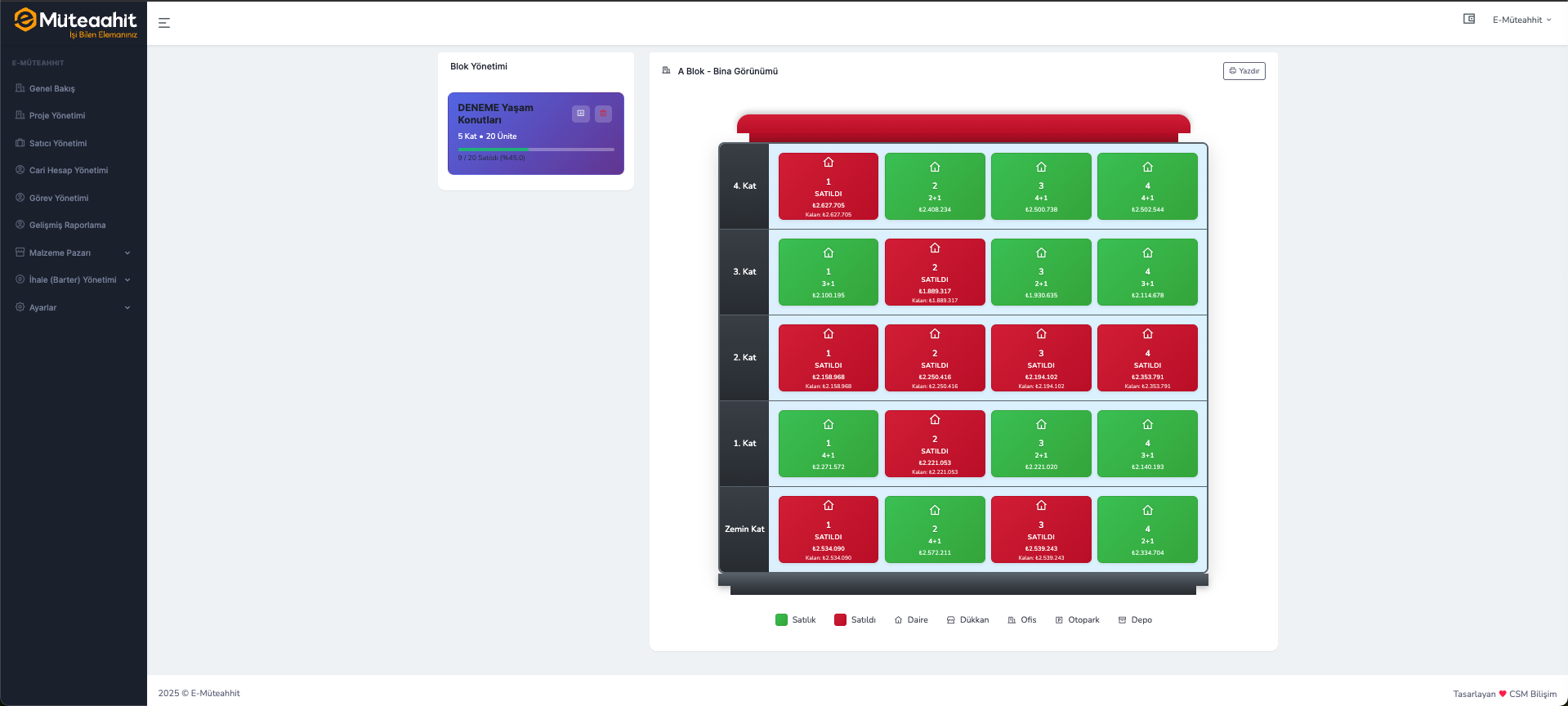Viewport: 1568px width, 706px height.
Task: Select sold unit 1 on 4. Kat
Action: point(828,186)
